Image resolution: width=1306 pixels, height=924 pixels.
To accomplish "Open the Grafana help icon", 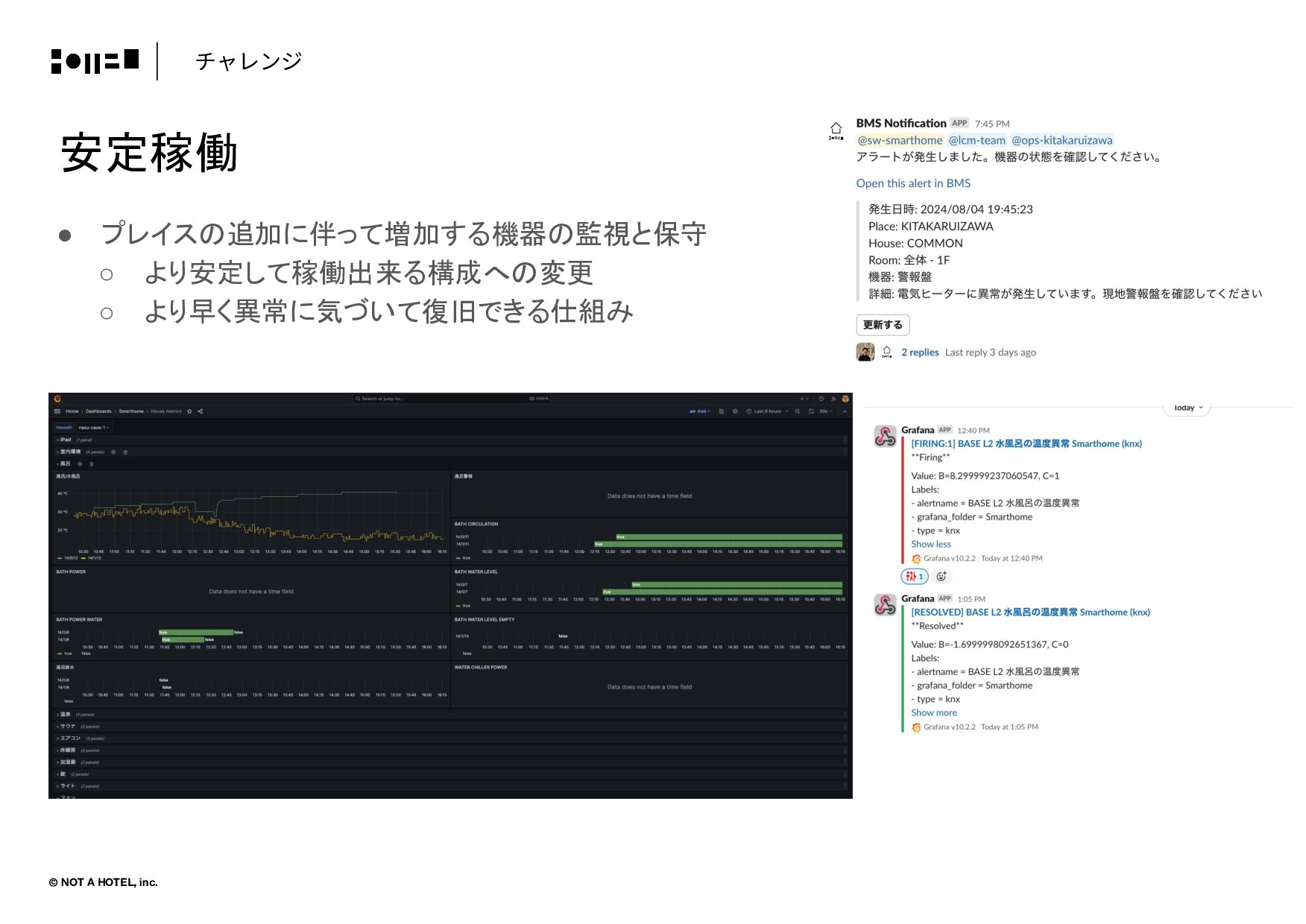I will pyautogui.click(x=821, y=399).
